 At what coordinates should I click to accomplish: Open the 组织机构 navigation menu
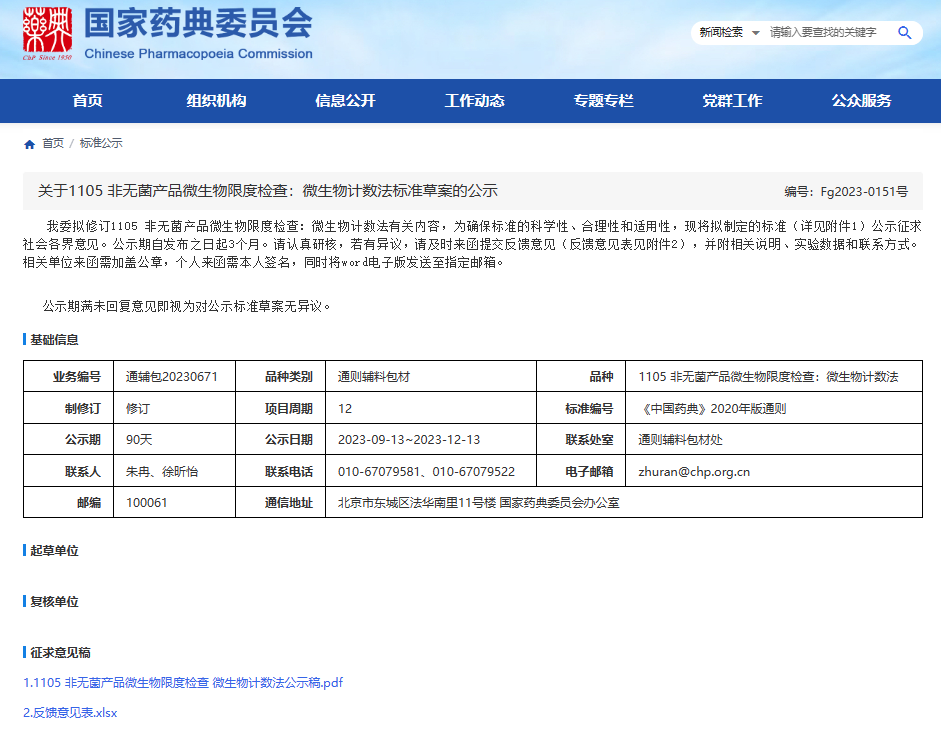(x=217, y=101)
